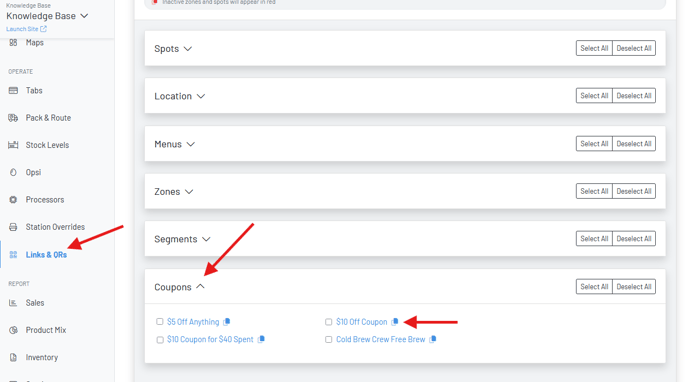Expand the Menus section
The image size is (688, 382).
174,144
